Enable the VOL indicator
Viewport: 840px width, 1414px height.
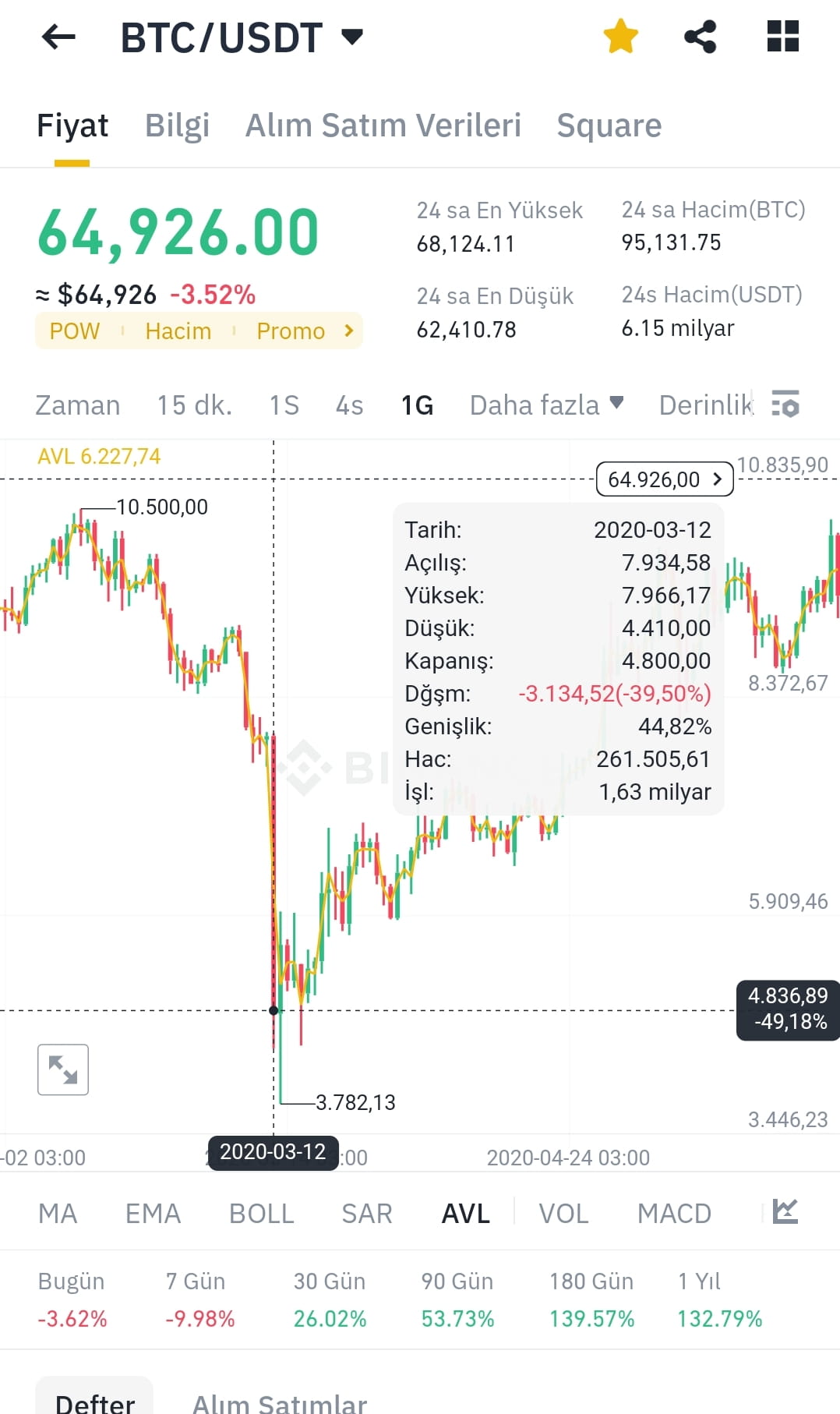coord(563,1213)
